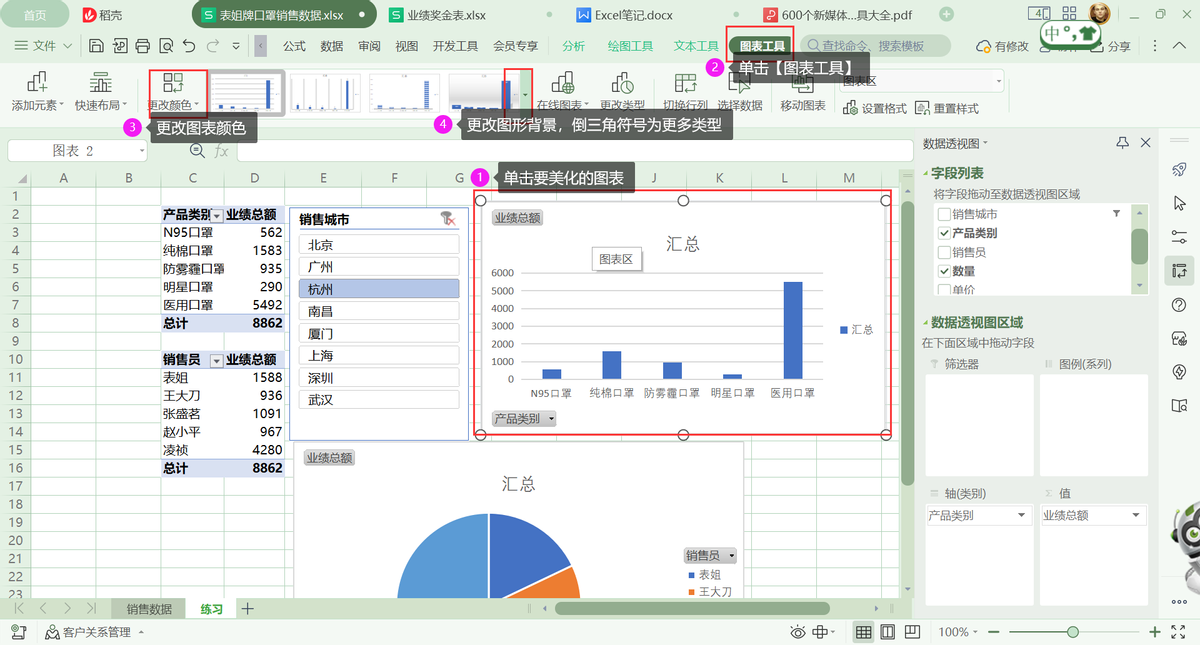
Task: Click the Print icon in quick toolbar
Action: [142, 46]
